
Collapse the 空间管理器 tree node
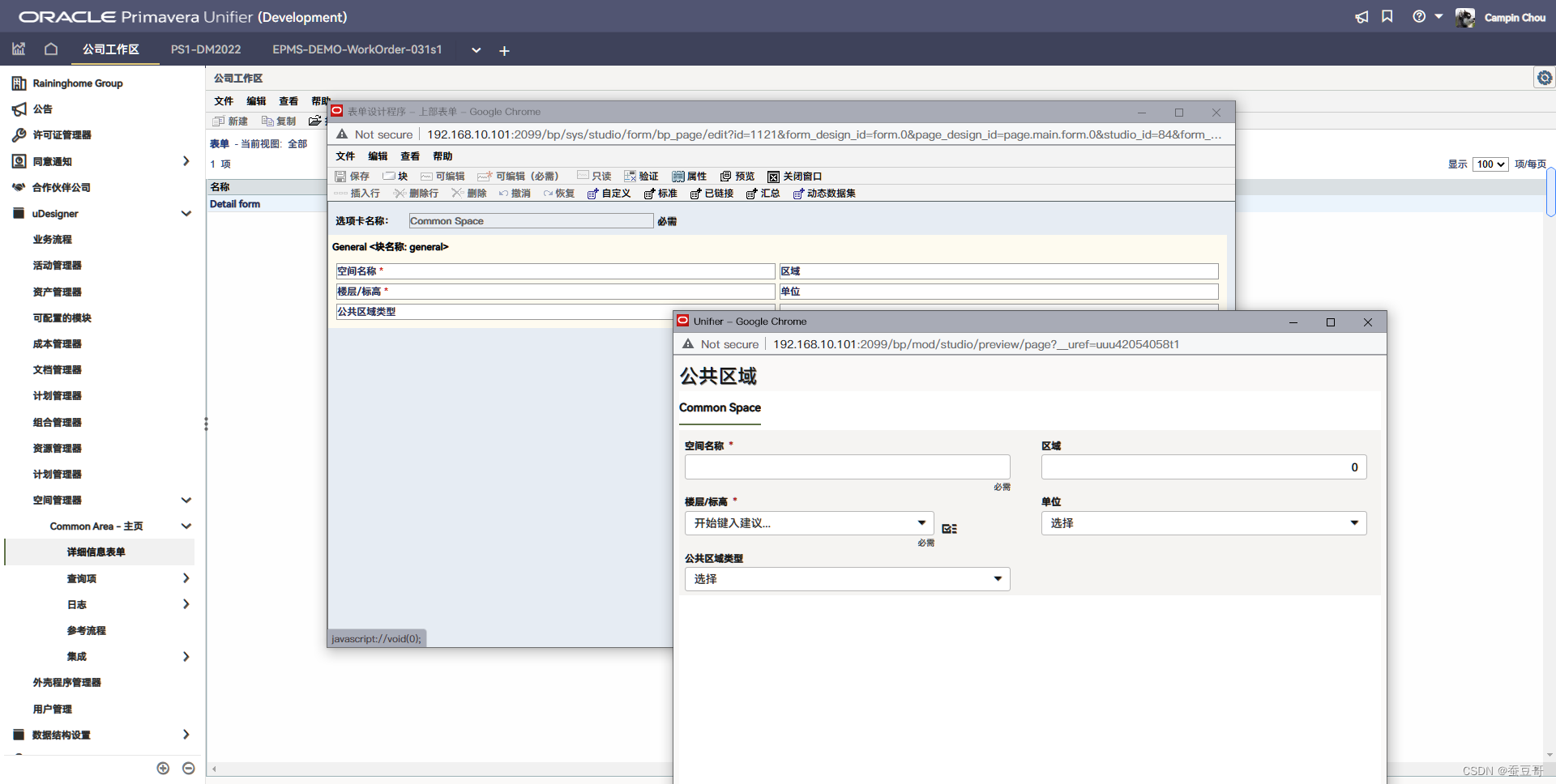pyautogui.click(x=186, y=501)
